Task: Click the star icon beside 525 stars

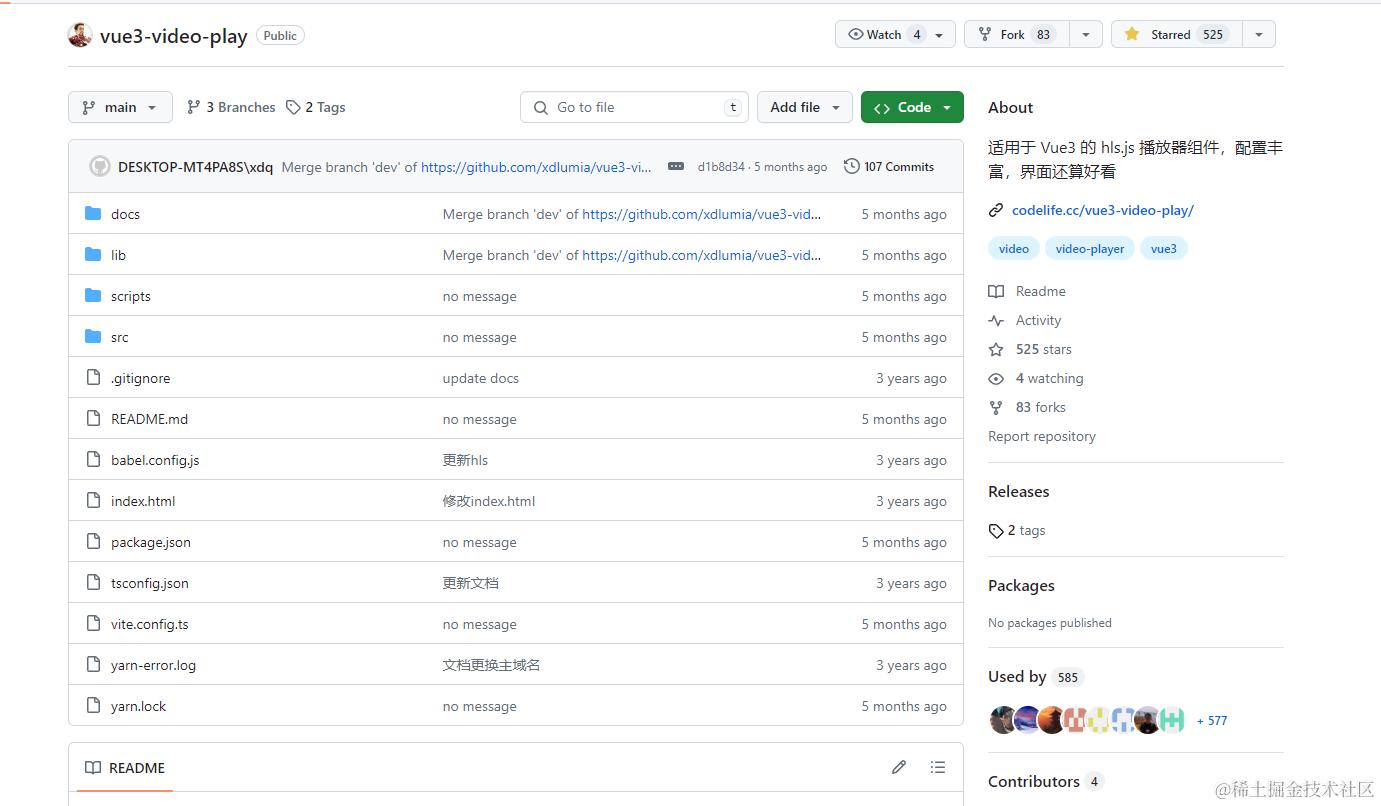Action: pos(996,349)
